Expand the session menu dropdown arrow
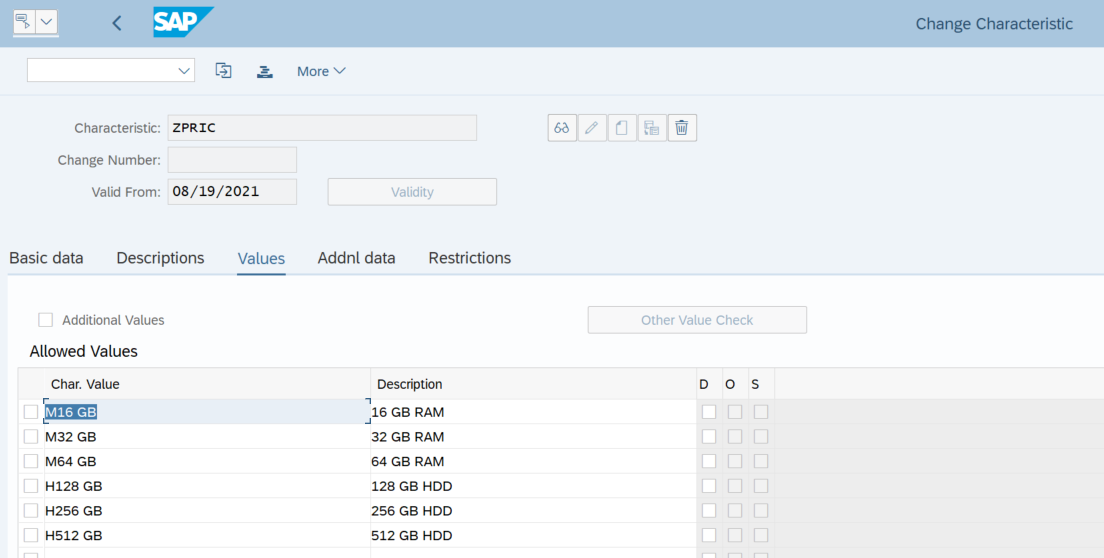The height and width of the screenshot is (558, 1104). (x=46, y=22)
